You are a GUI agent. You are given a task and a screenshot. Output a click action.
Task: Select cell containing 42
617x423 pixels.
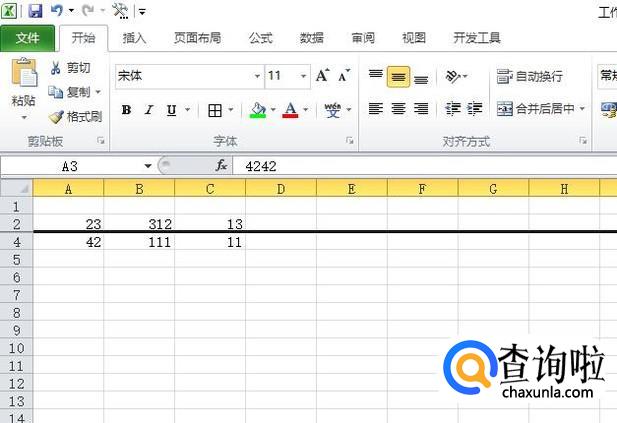(68, 242)
